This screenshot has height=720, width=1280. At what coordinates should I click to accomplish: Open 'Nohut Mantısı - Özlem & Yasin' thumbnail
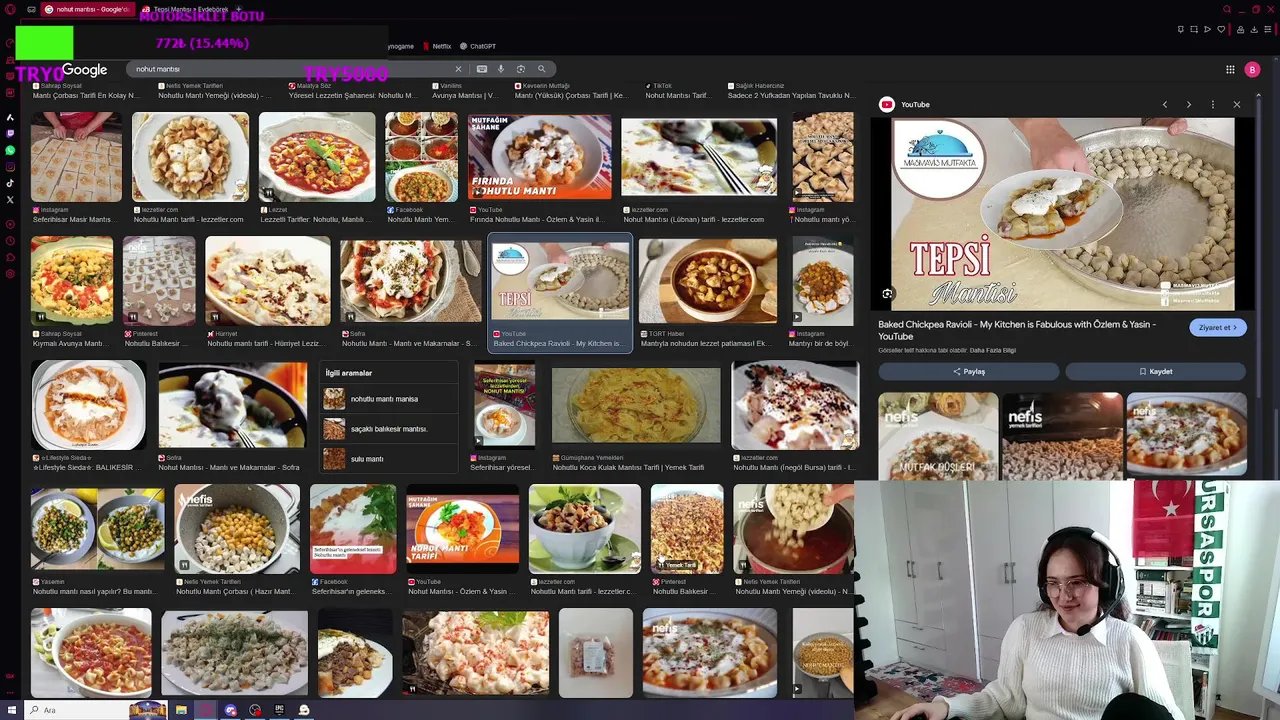[462, 530]
